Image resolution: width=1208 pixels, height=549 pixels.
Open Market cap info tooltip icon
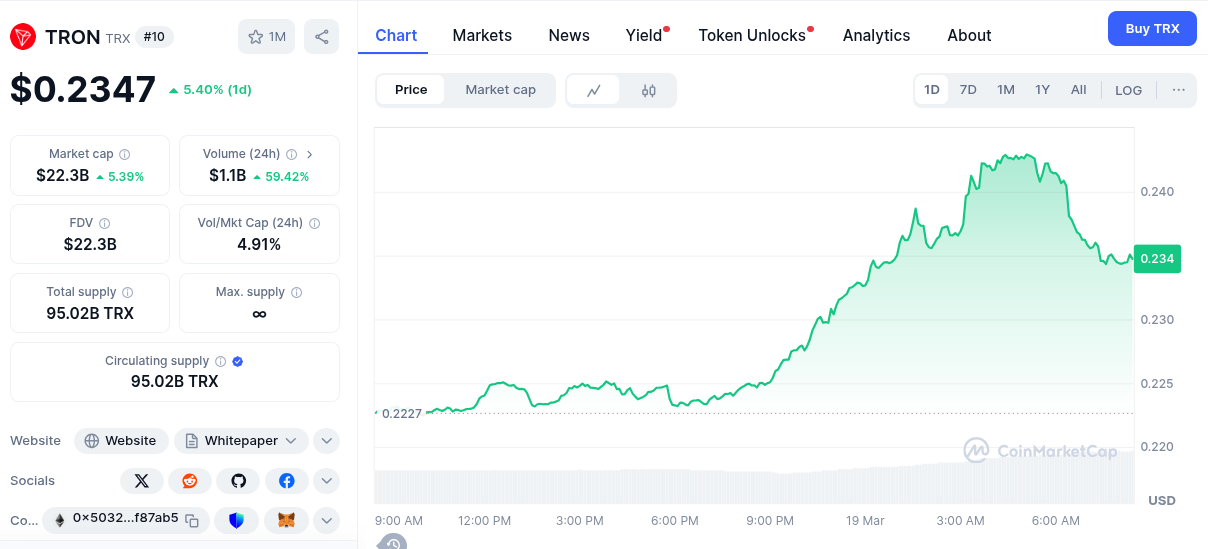tap(125, 154)
